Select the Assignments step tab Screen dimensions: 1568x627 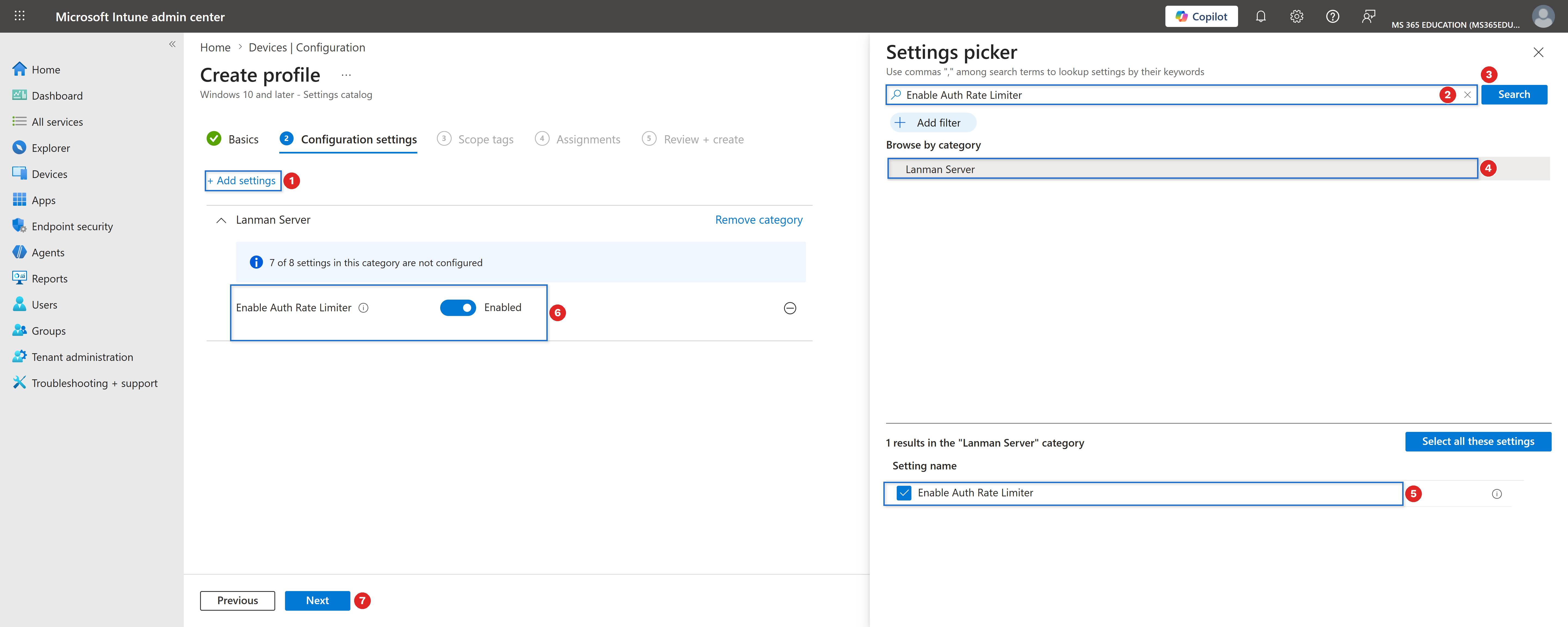[x=578, y=139]
